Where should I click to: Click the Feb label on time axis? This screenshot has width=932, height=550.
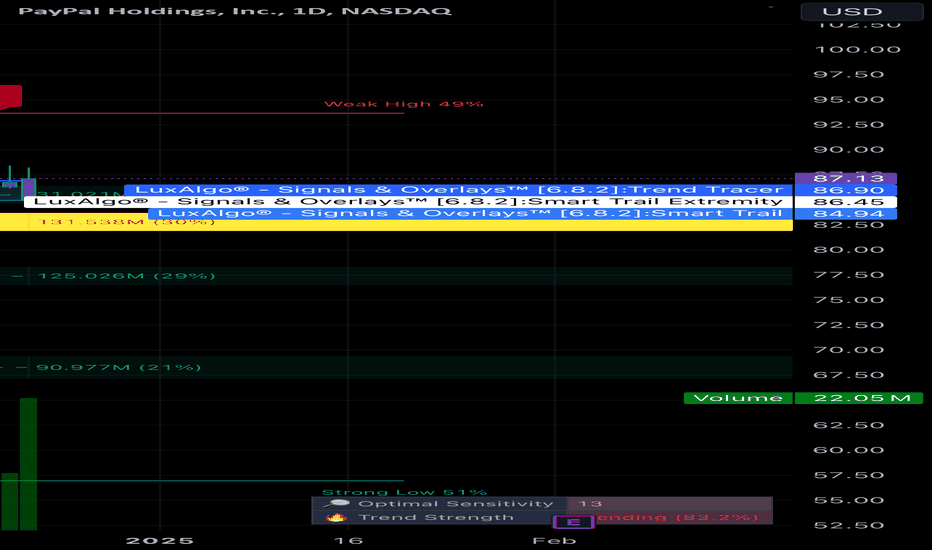coord(554,540)
